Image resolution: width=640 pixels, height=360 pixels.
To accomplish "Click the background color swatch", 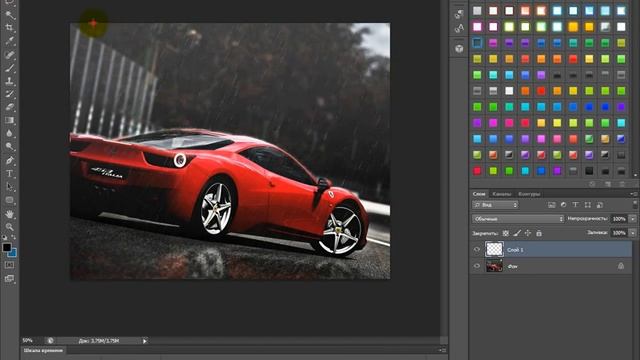I will [x=13, y=253].
